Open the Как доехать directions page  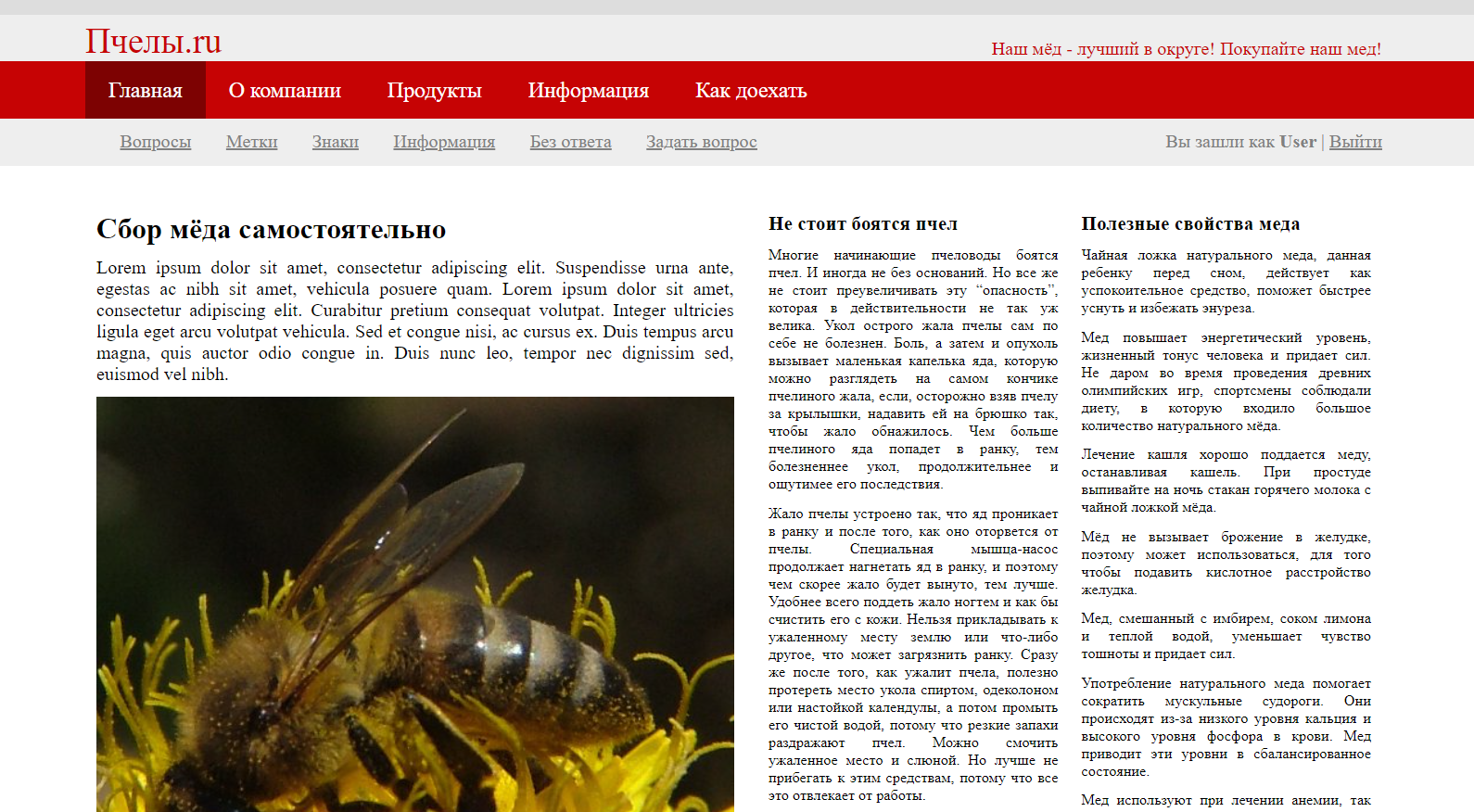point(751,91)
